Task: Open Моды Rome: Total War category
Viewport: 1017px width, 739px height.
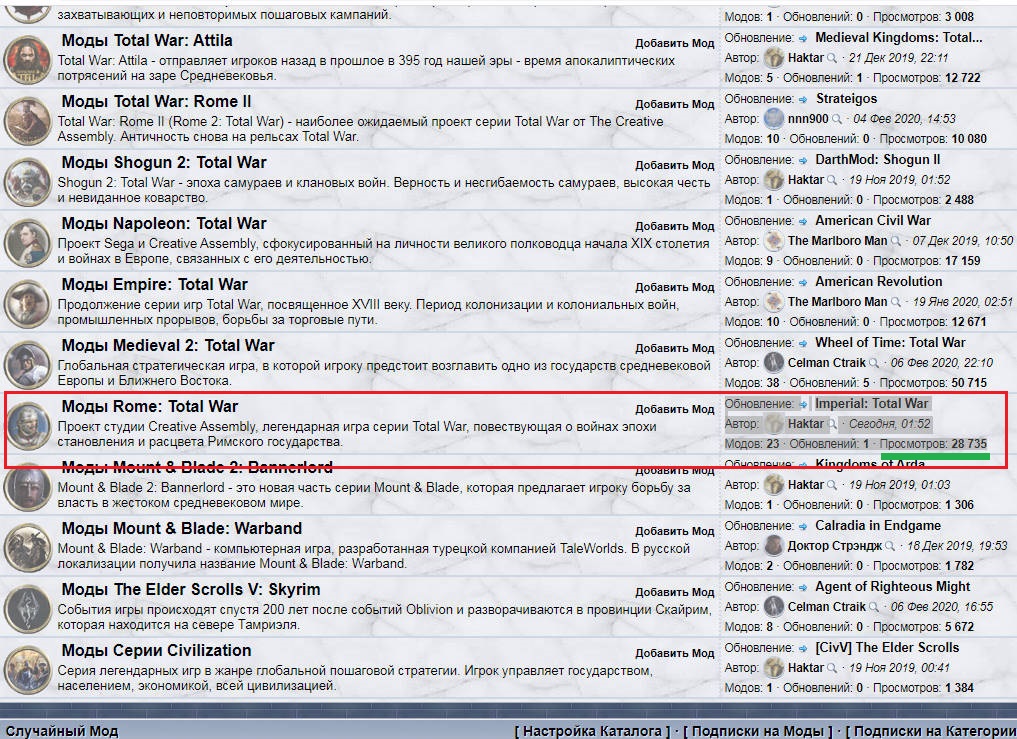Action: (x=150, y=406)
